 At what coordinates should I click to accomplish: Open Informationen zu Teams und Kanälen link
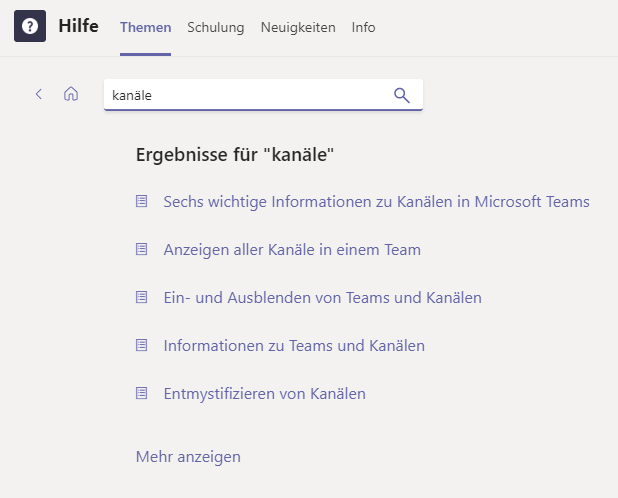(294, 346)
